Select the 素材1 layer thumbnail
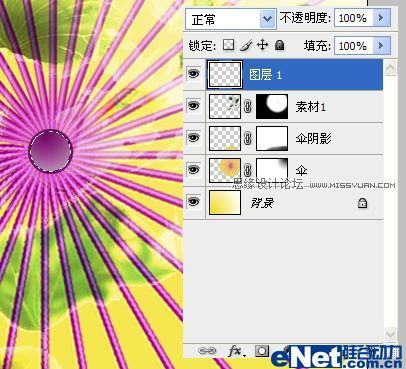 225,106
